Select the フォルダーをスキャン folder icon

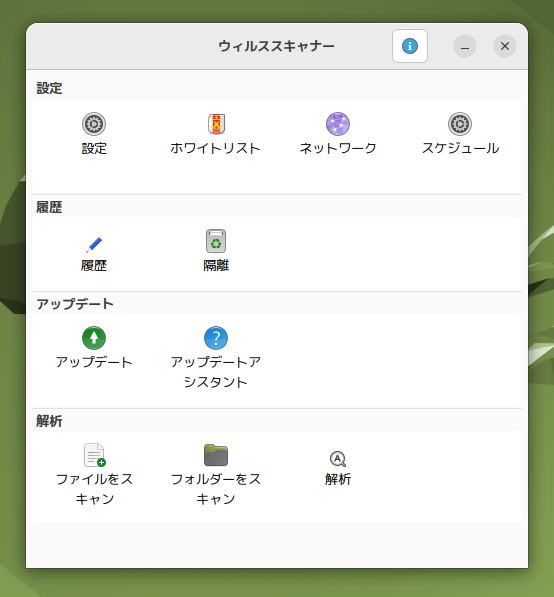point(216,455)
